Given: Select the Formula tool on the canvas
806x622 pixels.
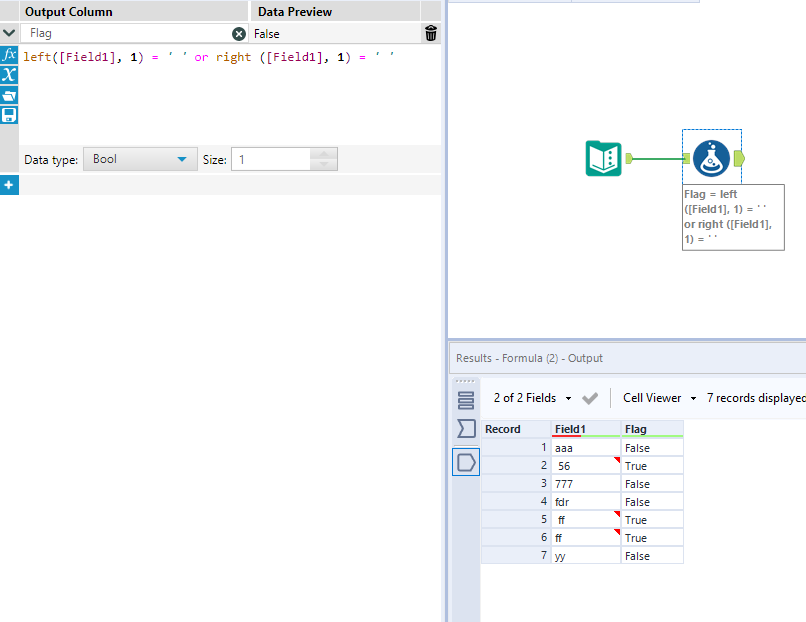Looking at the screenshot, I should 711,157.
